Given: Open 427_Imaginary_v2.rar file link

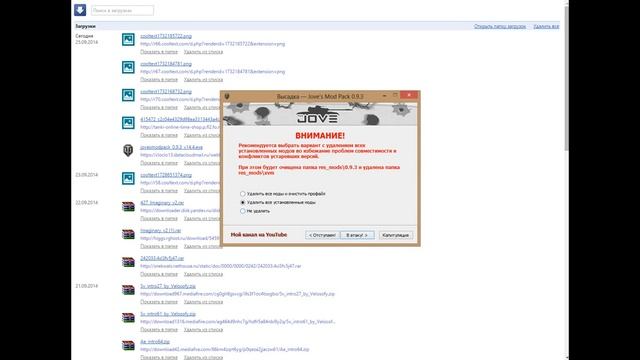Looking at the screenshot, I should click(x=162, y=203).
